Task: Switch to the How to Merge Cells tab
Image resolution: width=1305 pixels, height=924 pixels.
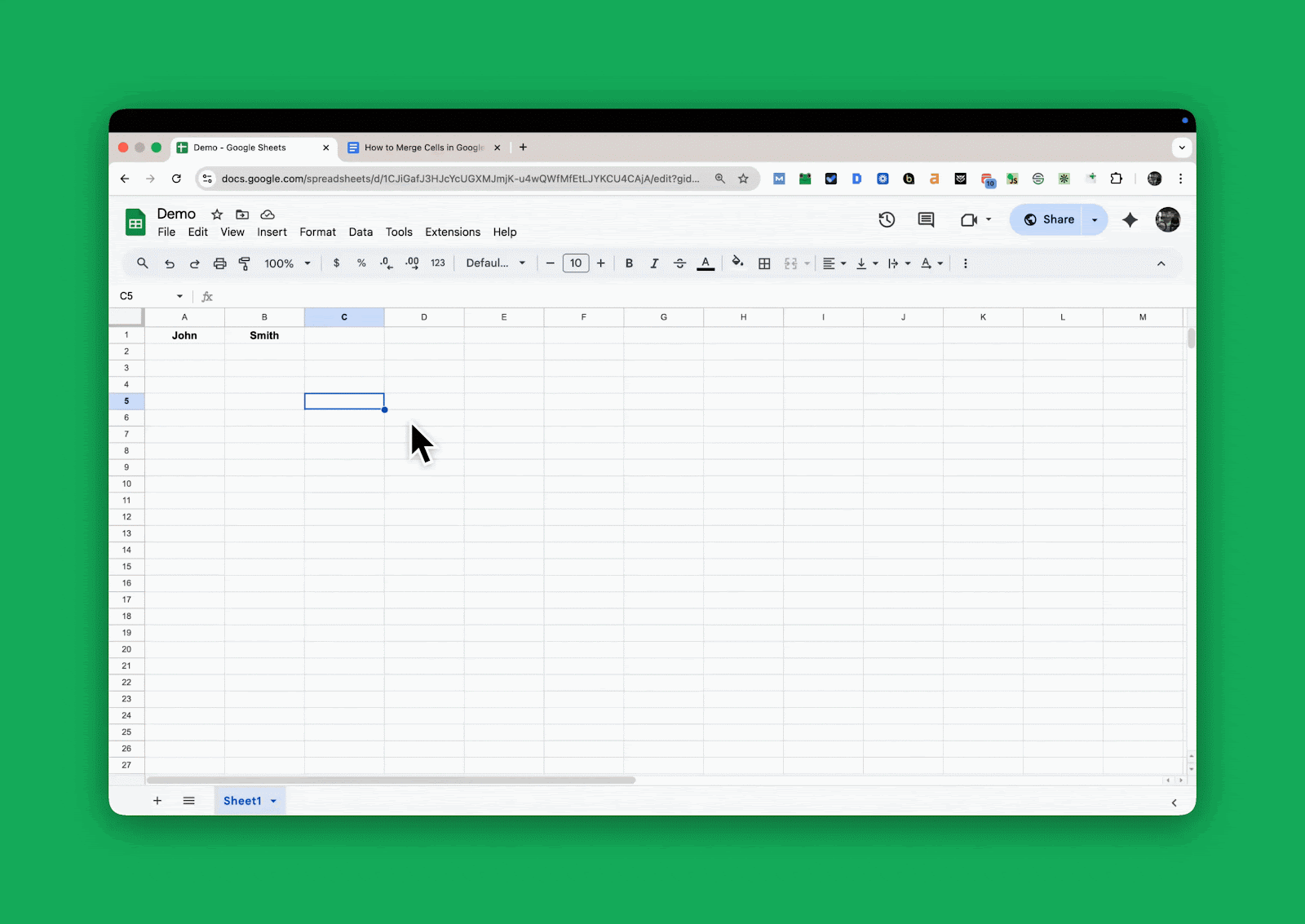Action: point(422,148)
